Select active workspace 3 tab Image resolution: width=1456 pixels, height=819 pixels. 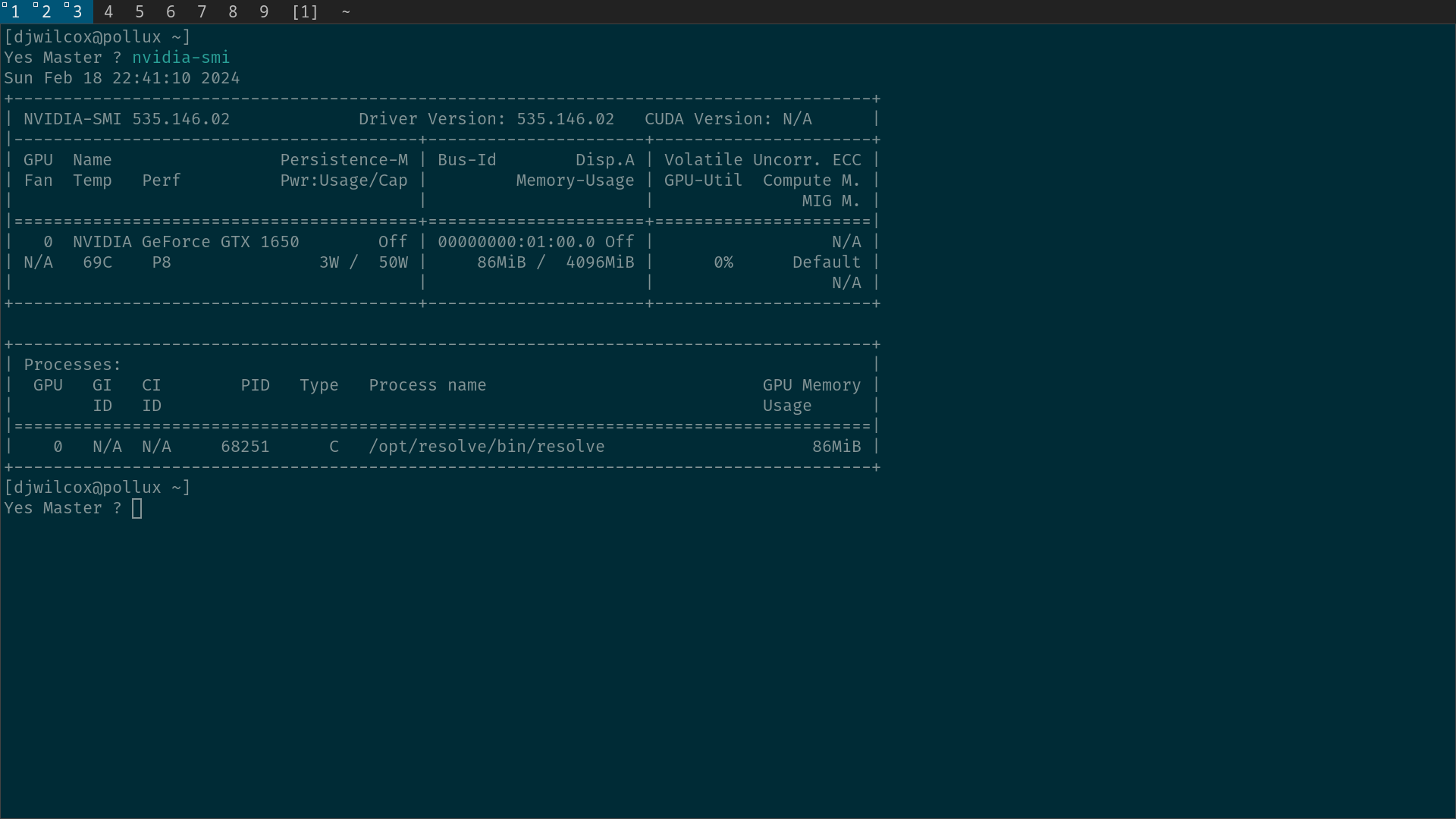point(77,11)
